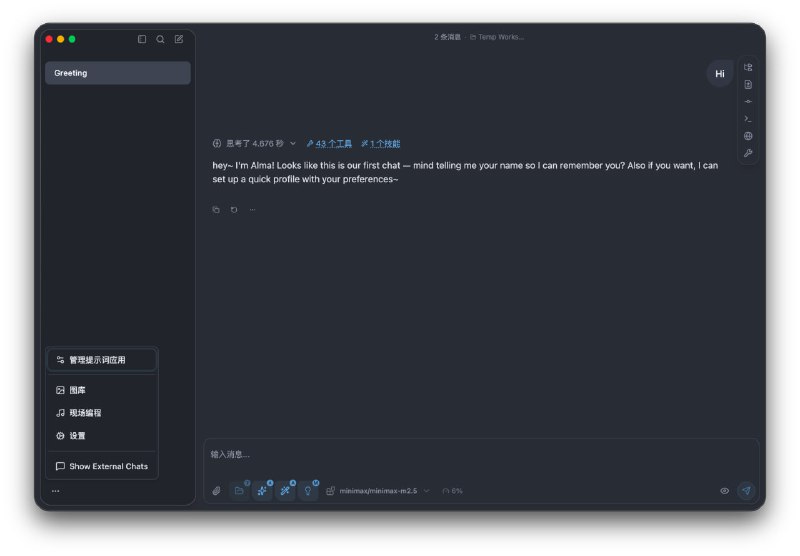Viewport: 800px width, 556px height.
Task: Click the Temp Works... workspace label in header
Action: pos(497,37)
